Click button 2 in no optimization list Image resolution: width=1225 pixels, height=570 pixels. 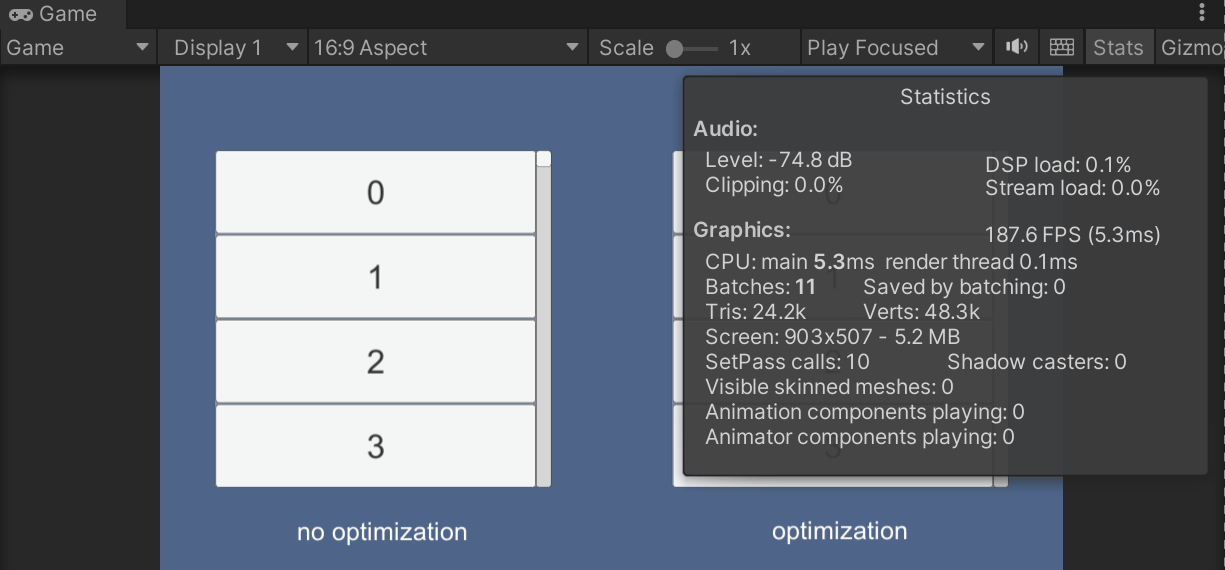point(375,361)
